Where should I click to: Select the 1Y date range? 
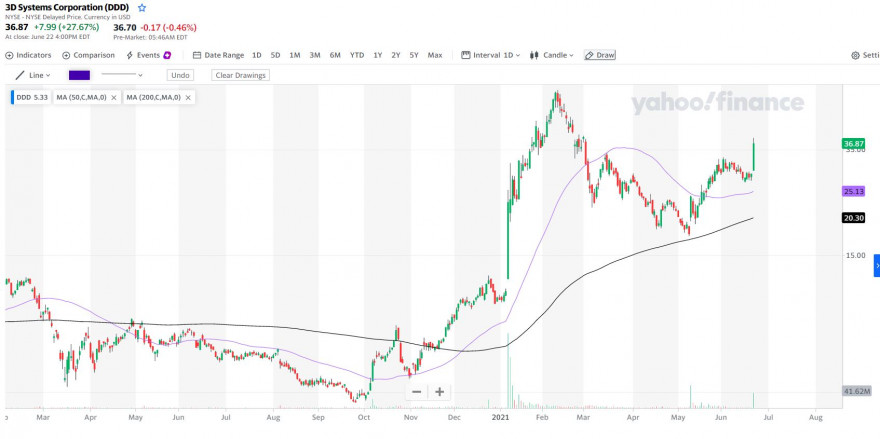[x=378, y=55]
